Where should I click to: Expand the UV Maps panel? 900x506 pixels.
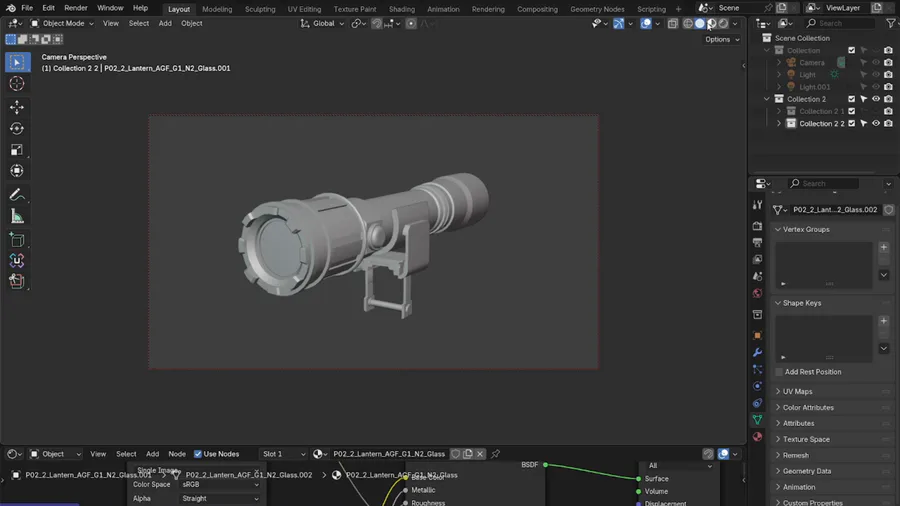[x=797, y=391]
